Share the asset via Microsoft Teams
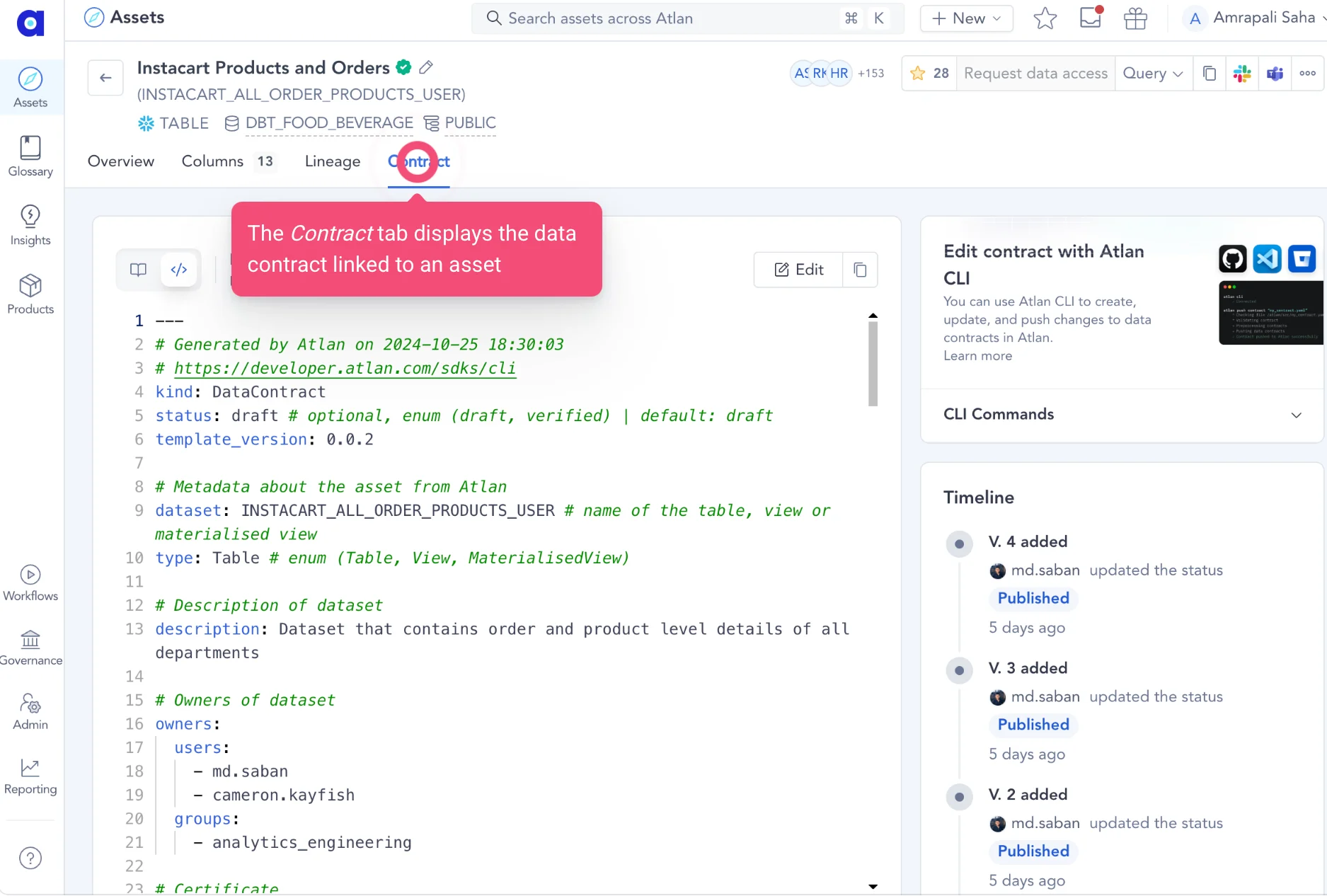 point(1275,73)
